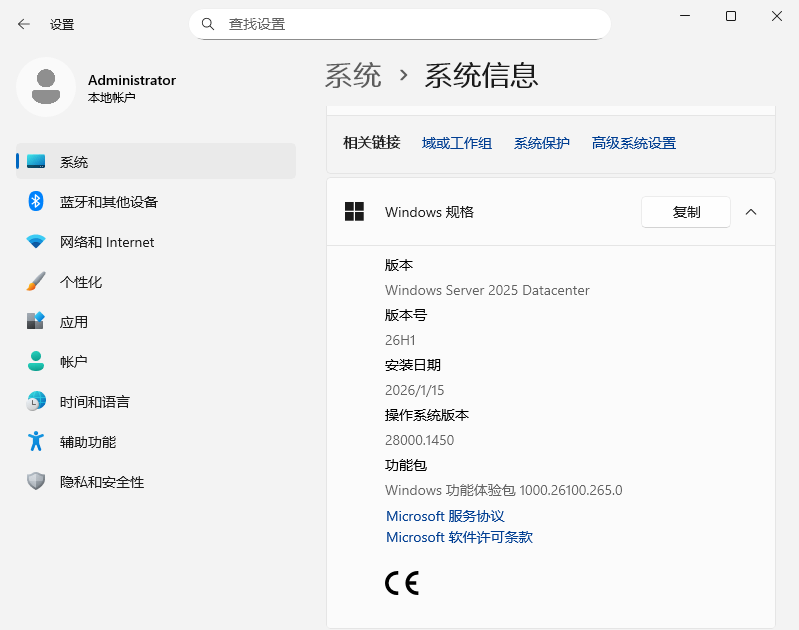The height and width of the screenshot is (630, 799).
Task: Click the 系统信息 page title
Action: pyautogui.click(x=482, y=76)
